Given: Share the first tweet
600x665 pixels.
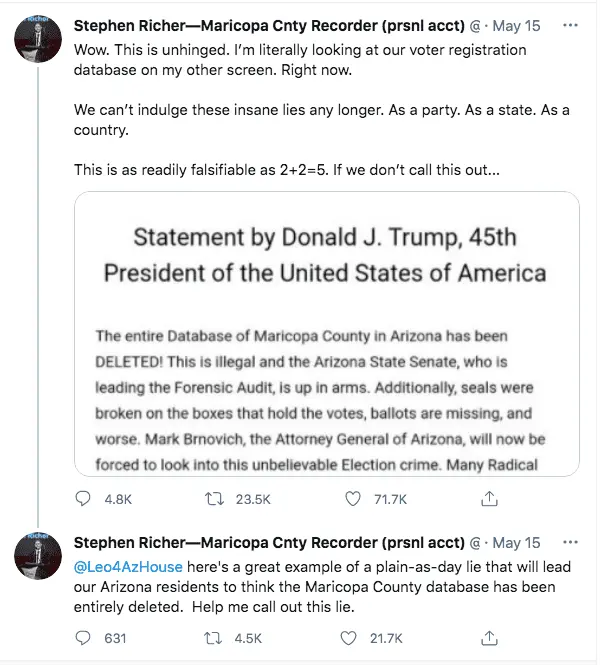Looking at the screenshot, I should click(x=489, y=497).
